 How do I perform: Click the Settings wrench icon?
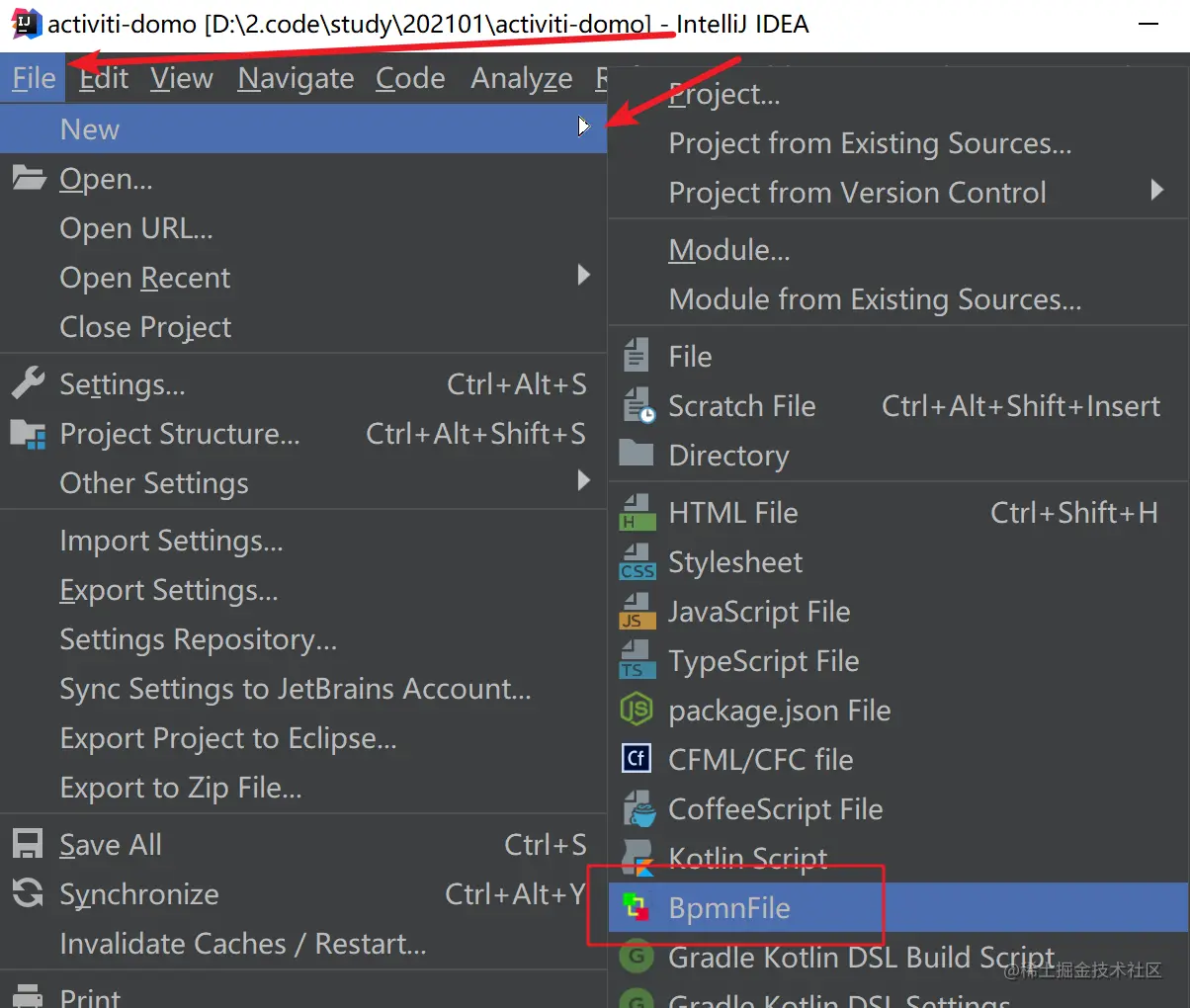[x=29, y=383]
